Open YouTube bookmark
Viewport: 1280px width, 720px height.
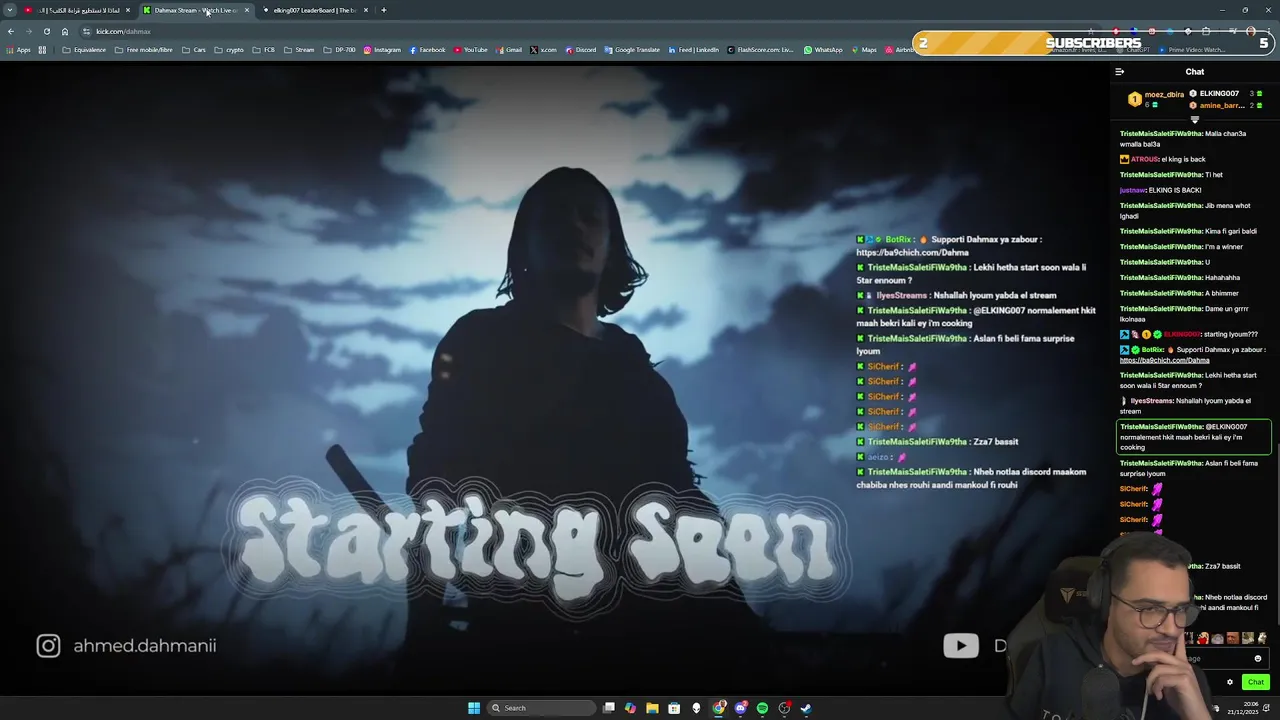coord(471,50)
